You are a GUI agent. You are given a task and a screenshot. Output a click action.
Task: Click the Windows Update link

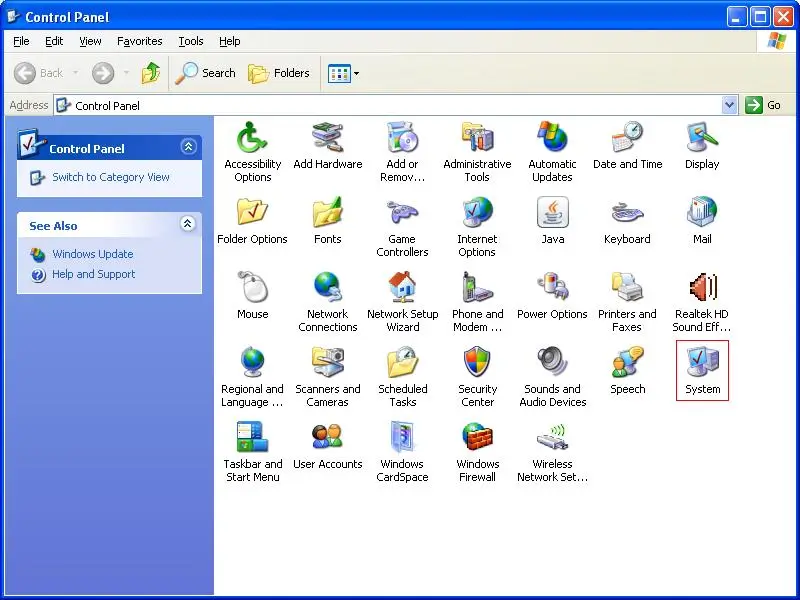pyautogui.click(x=93, y=254)
